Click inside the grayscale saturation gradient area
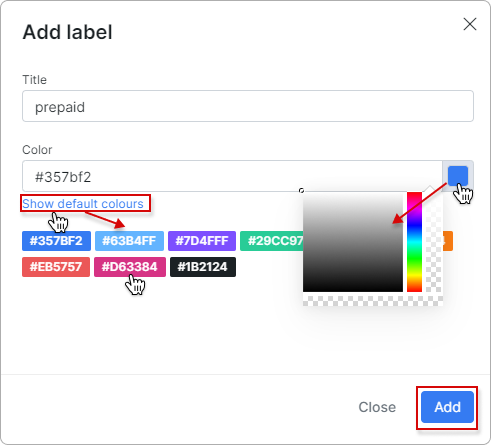This screenshot has width=491, height=445. click(353, 242)
